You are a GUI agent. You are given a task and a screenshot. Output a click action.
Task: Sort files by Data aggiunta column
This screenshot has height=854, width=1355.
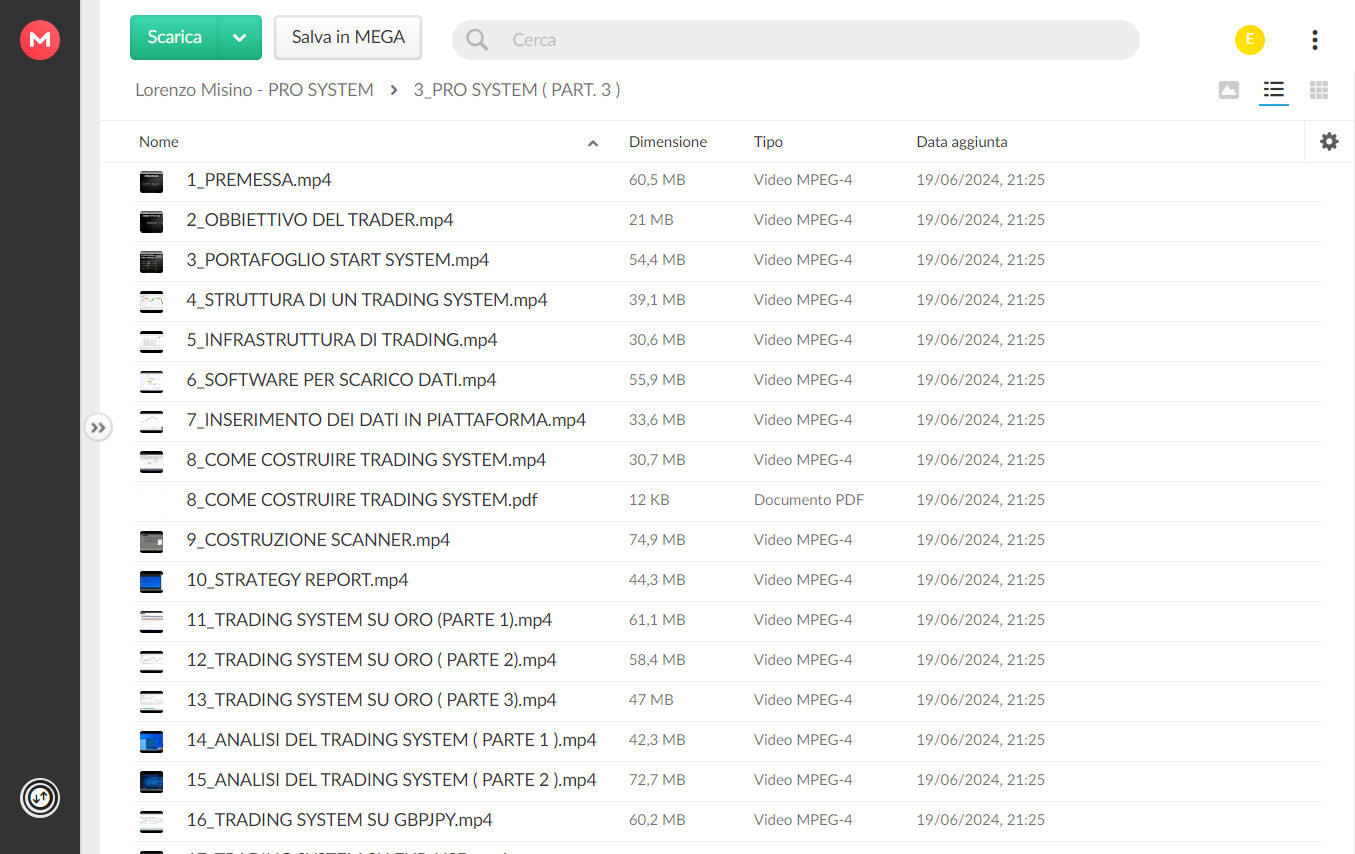962,142
